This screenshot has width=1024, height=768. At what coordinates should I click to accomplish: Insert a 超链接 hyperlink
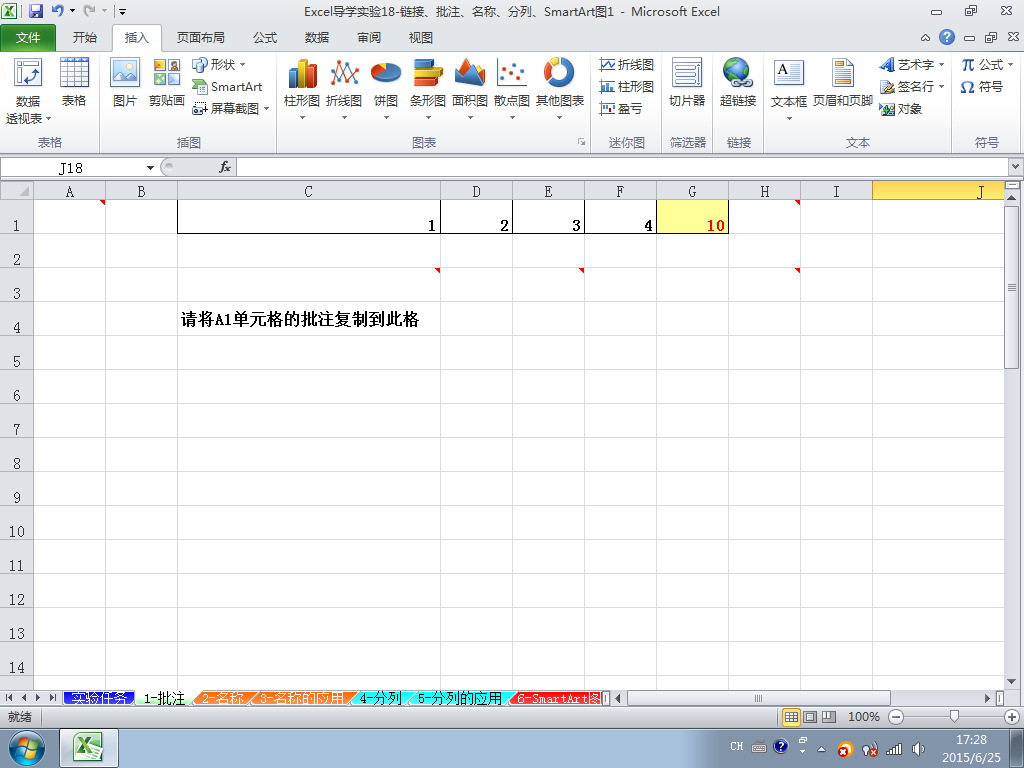pos(738,82)
